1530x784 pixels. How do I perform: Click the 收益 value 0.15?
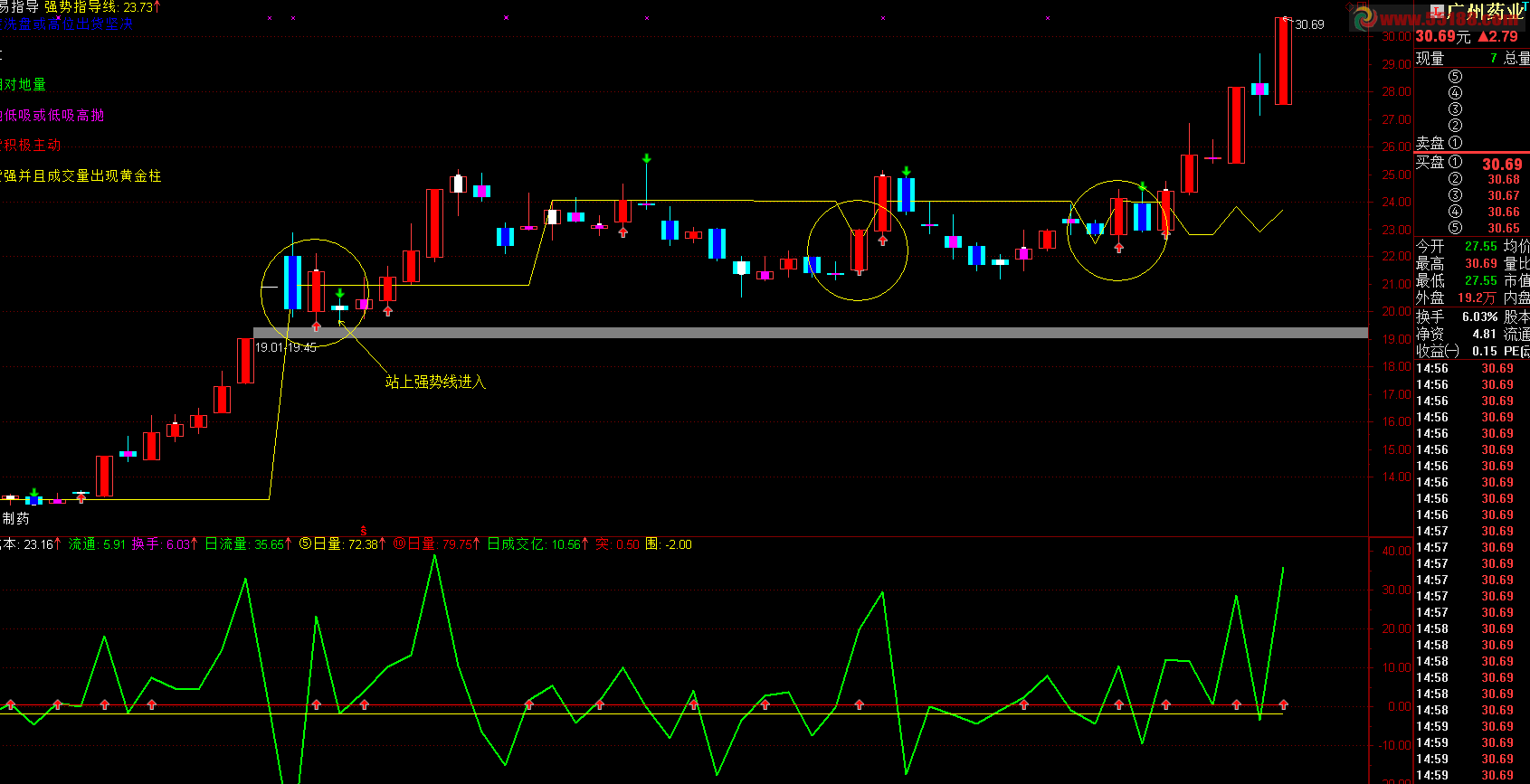[1485, 352]
